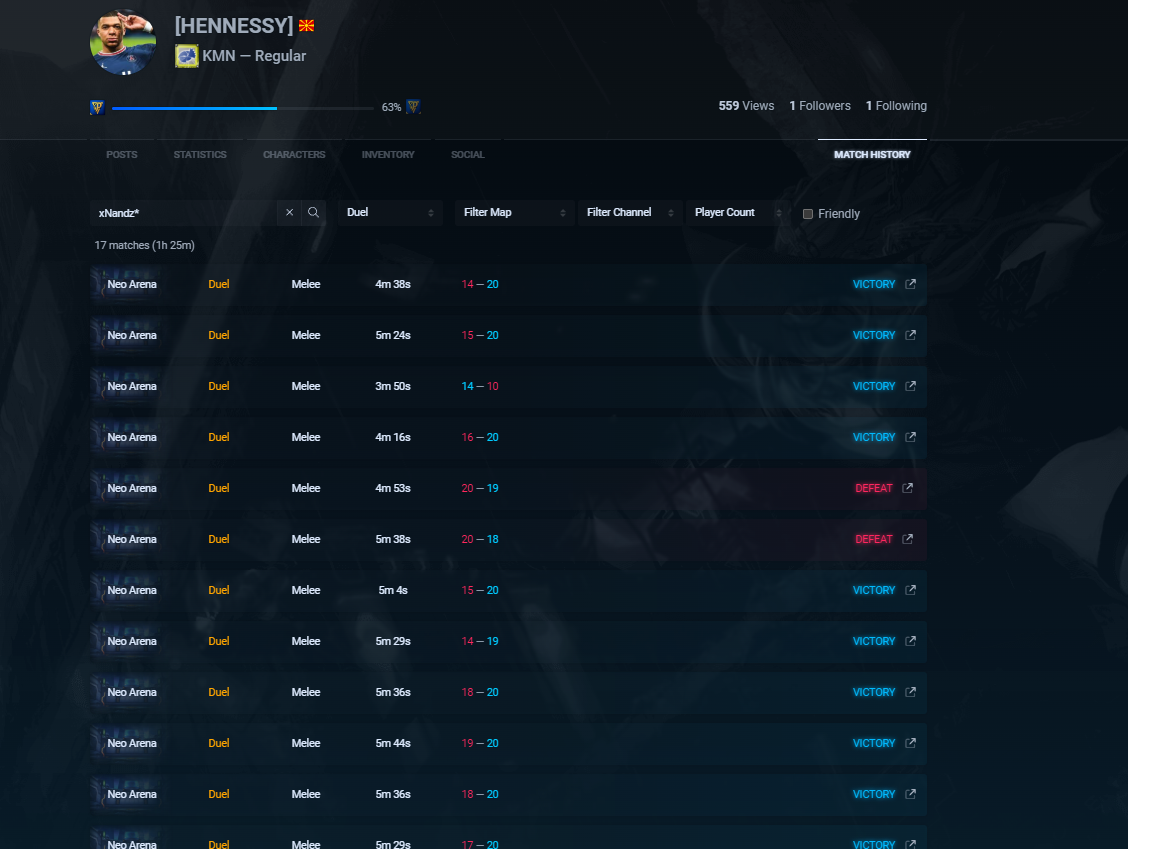Switch to the Statistics tab

[200, 155]
